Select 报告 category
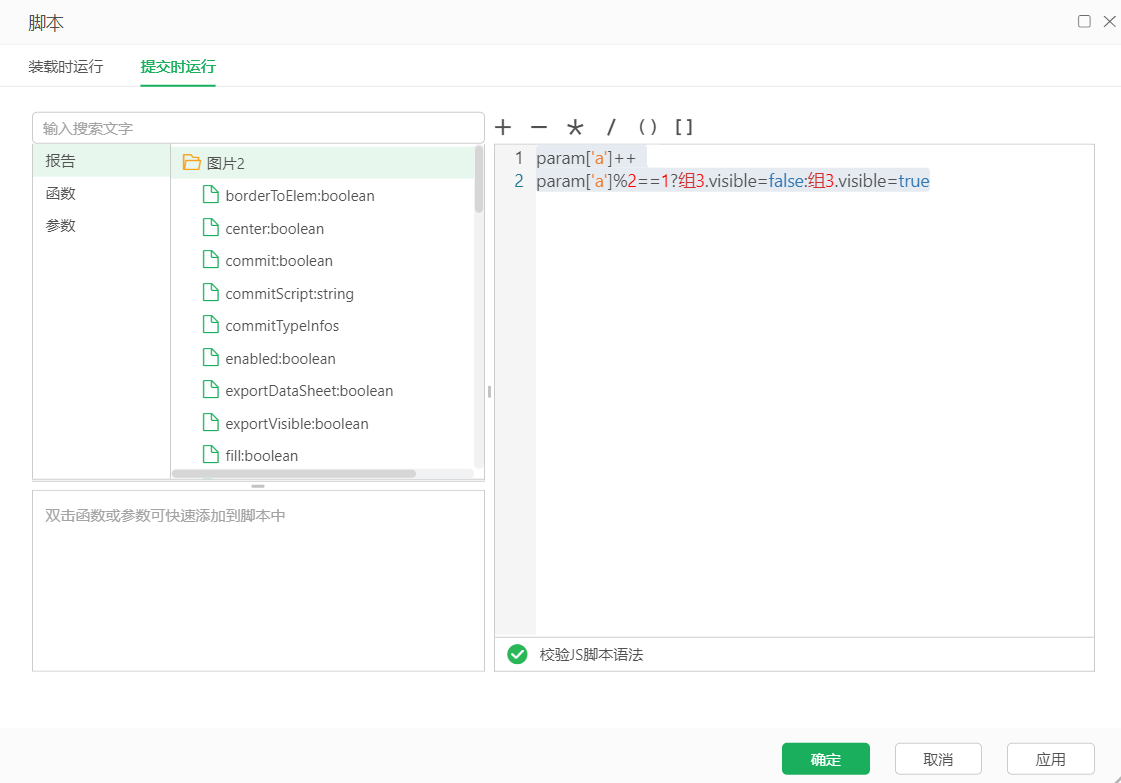The image size is (1121, 783). point(102,161)
